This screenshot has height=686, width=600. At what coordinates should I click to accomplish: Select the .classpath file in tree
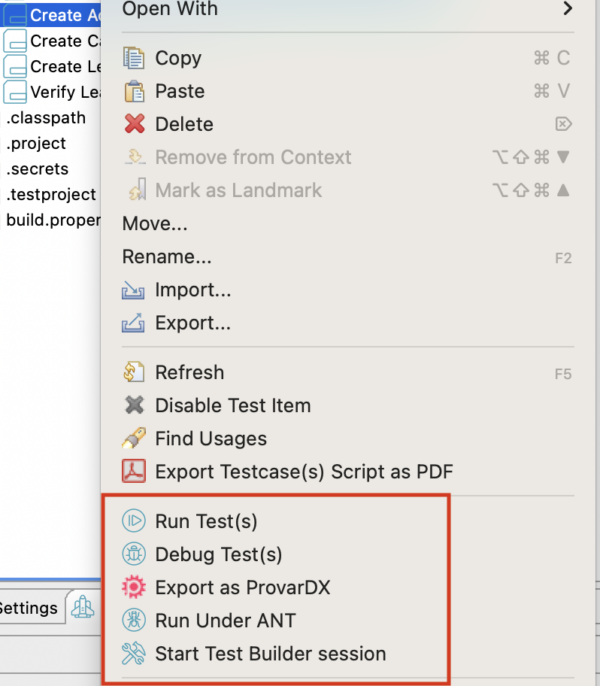(46, 118)
